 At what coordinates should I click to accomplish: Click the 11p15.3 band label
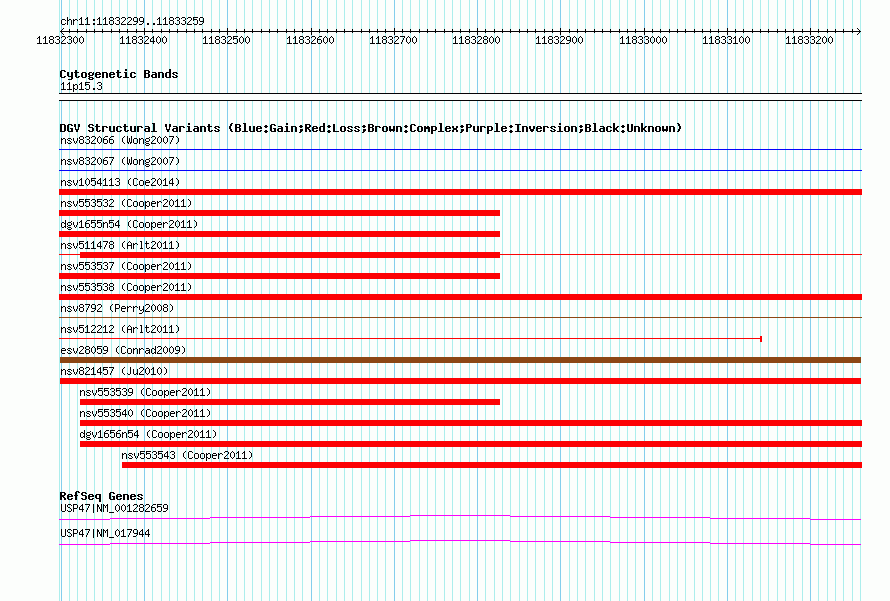point(81,86)
